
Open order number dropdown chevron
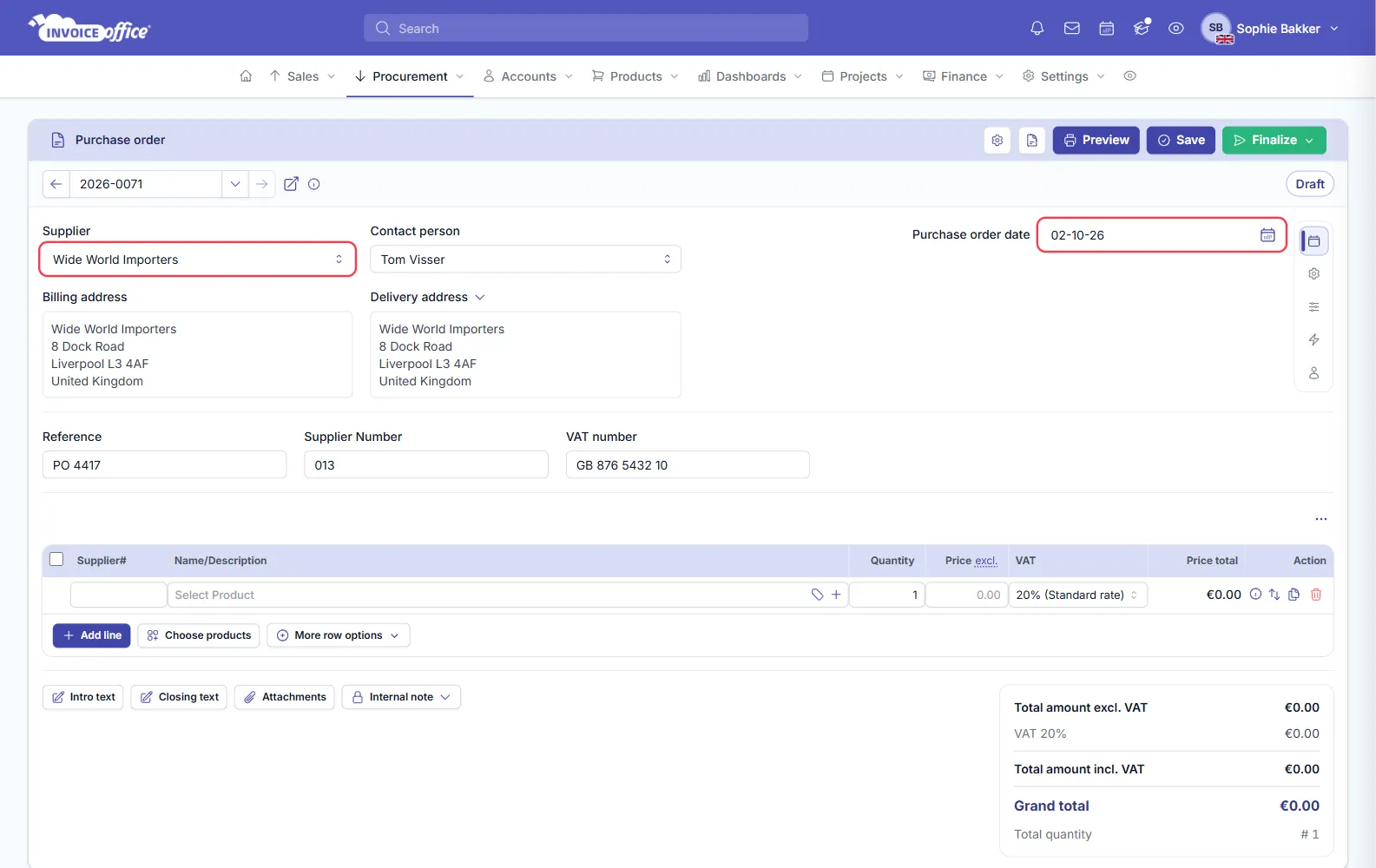[x=235, y=184]
